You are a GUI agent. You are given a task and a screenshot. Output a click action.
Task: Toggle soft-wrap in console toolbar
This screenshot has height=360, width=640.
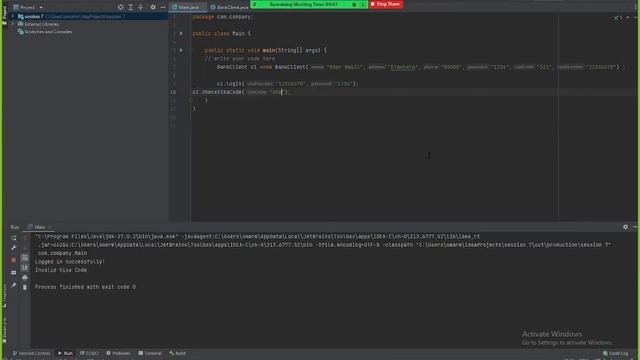(25, 258)
